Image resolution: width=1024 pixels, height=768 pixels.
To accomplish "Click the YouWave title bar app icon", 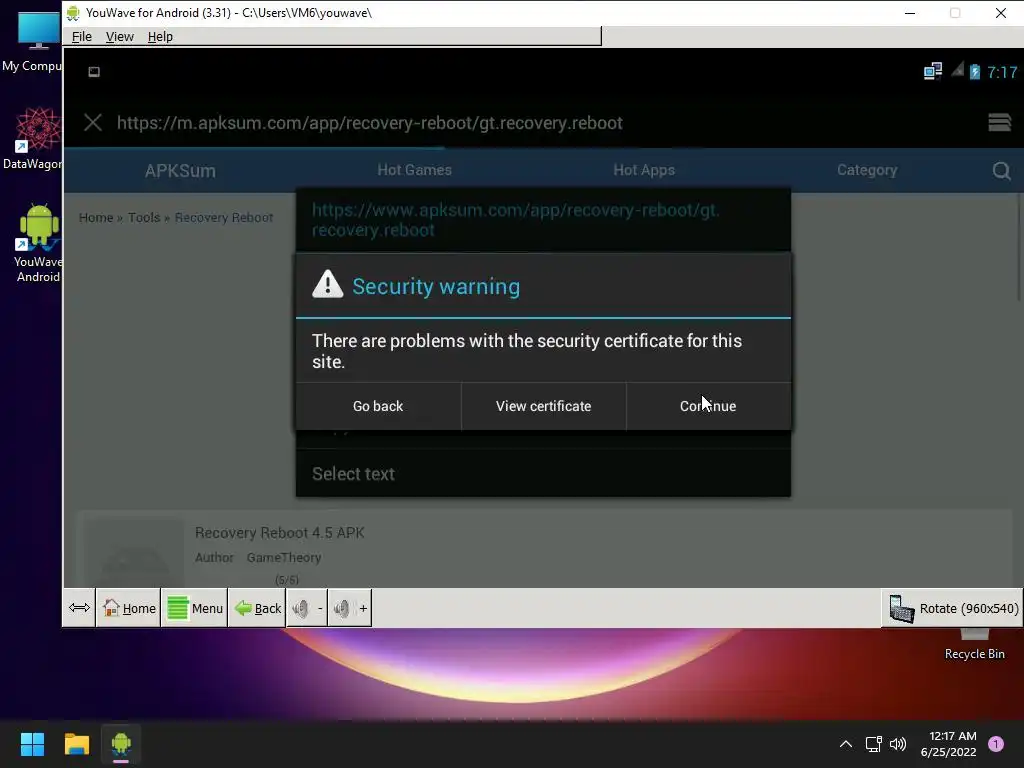I will (73, 13).
